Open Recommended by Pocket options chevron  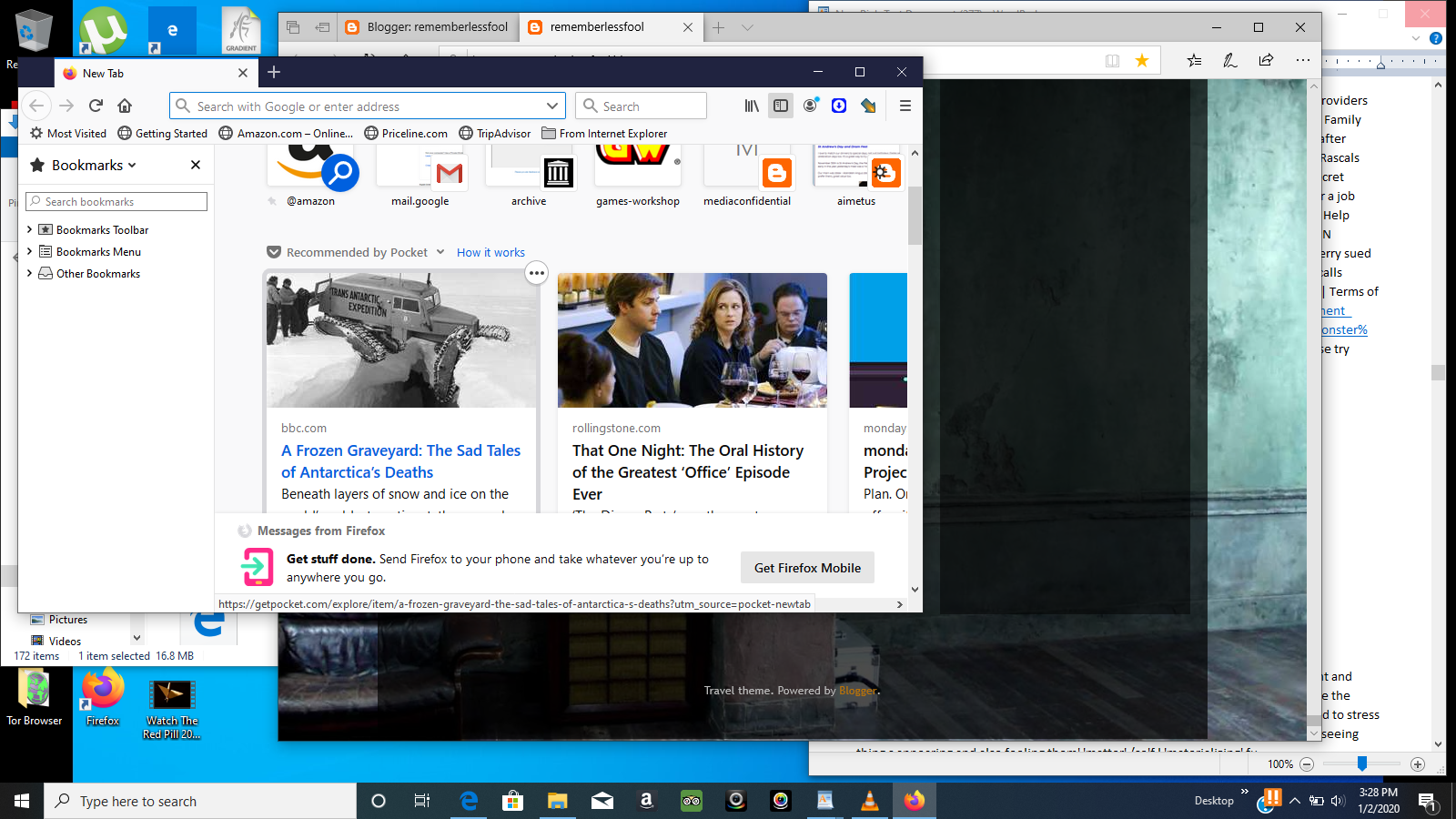(x=440, y=252)
